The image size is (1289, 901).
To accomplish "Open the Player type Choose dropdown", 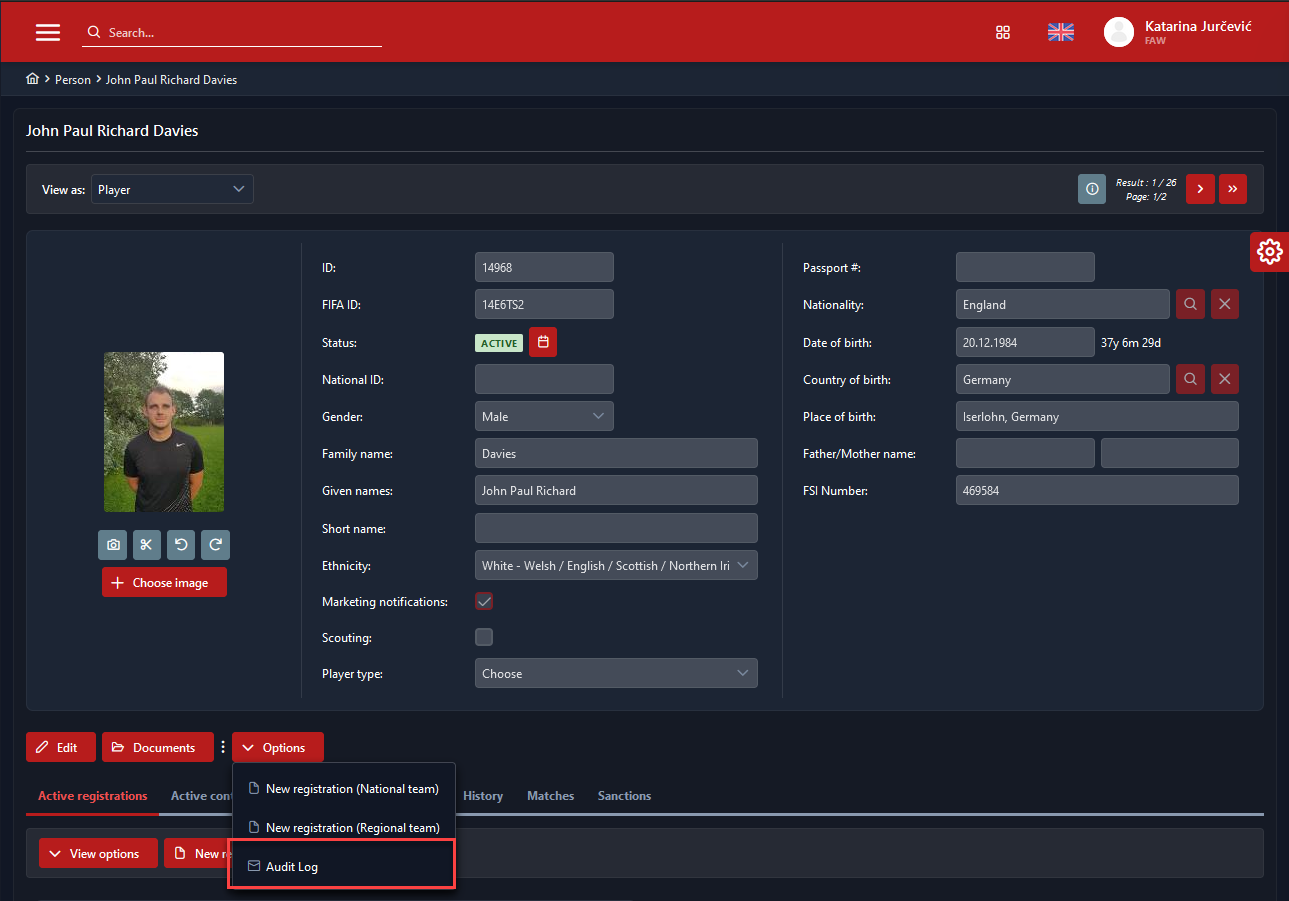I will 616,674.
